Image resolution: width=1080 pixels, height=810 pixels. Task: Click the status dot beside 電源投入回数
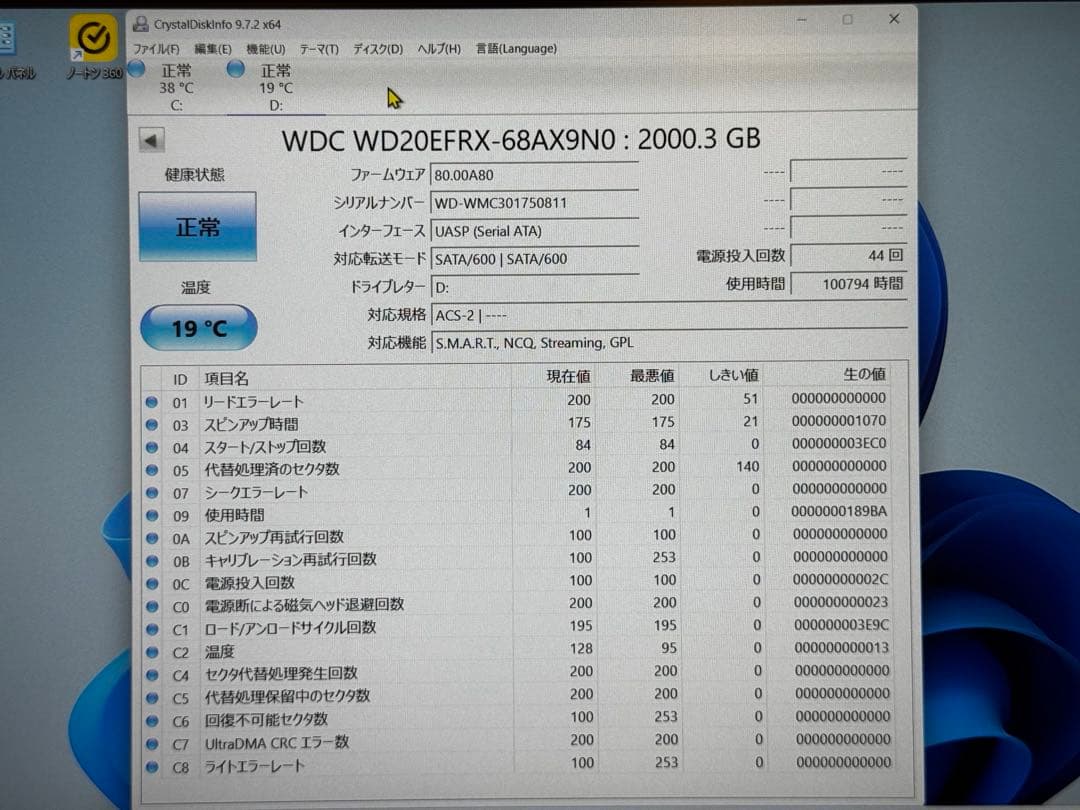tap(152, 582)
